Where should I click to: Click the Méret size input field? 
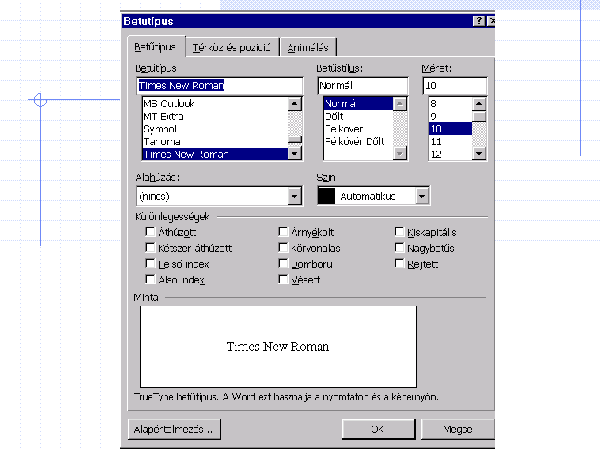point(455,86)
